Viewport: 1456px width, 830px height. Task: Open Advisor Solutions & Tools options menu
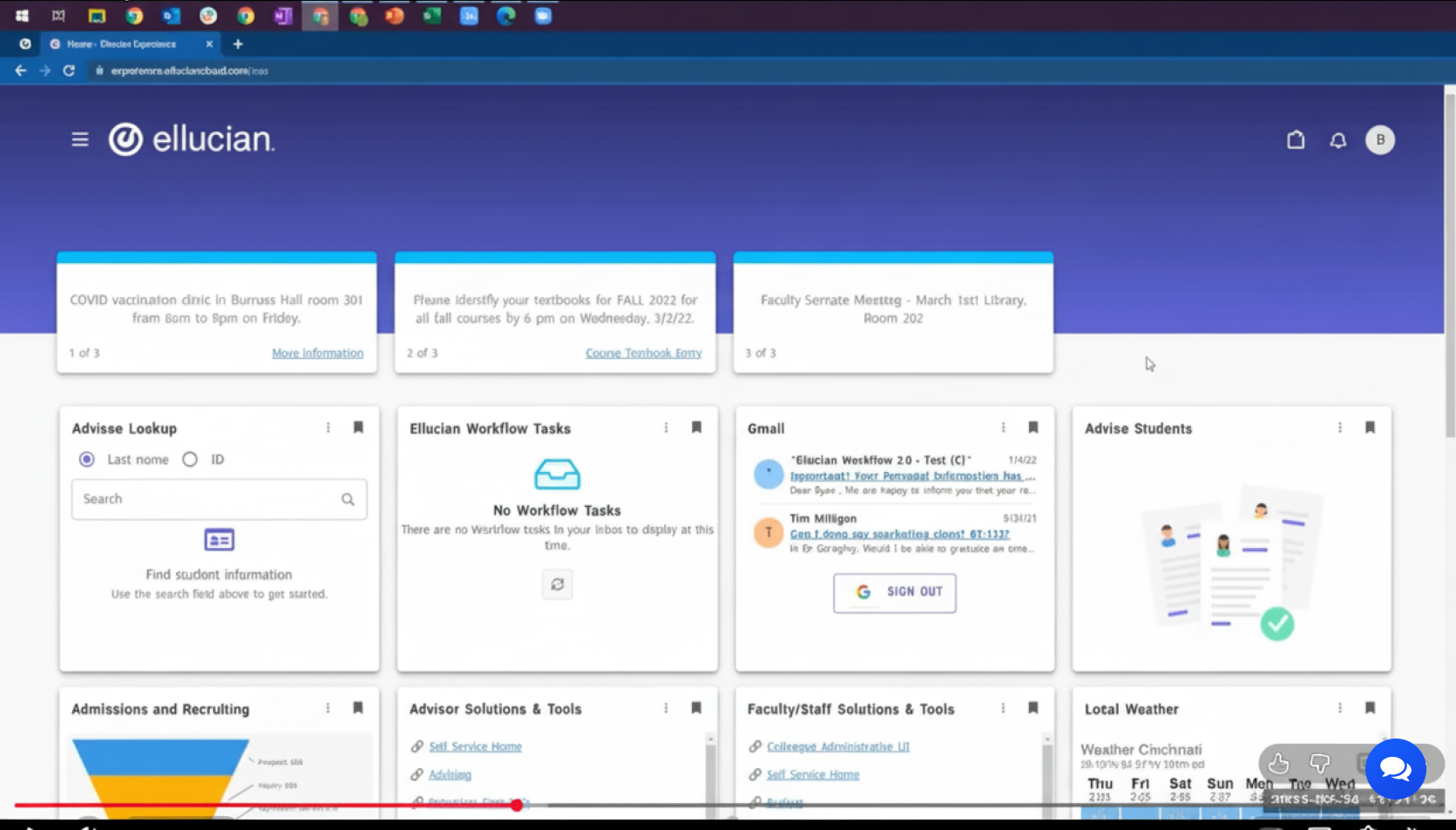pos(667,708)
